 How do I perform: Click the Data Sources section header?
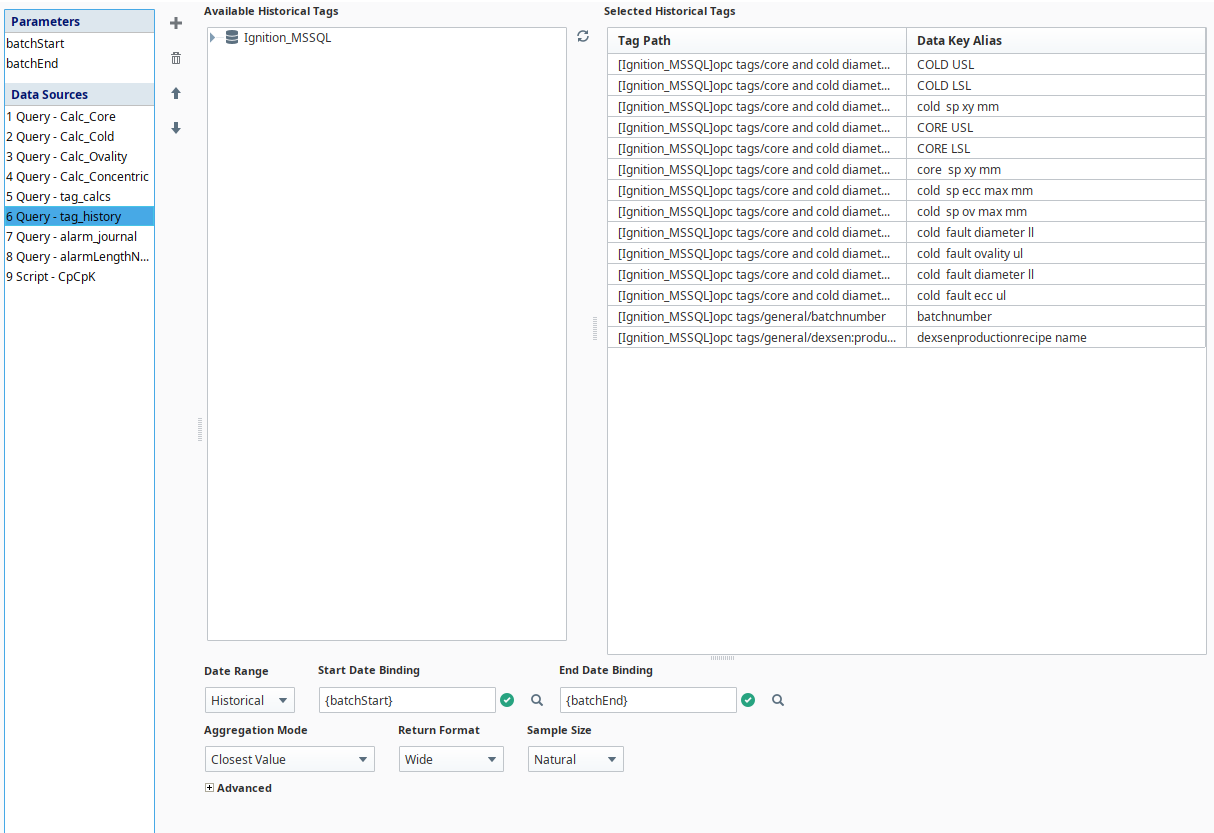(x=80, y=94)
